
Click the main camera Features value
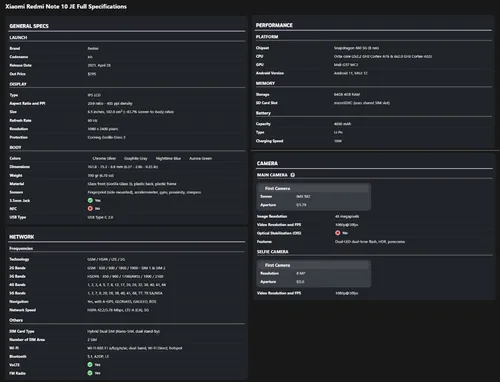coord(370,242)
